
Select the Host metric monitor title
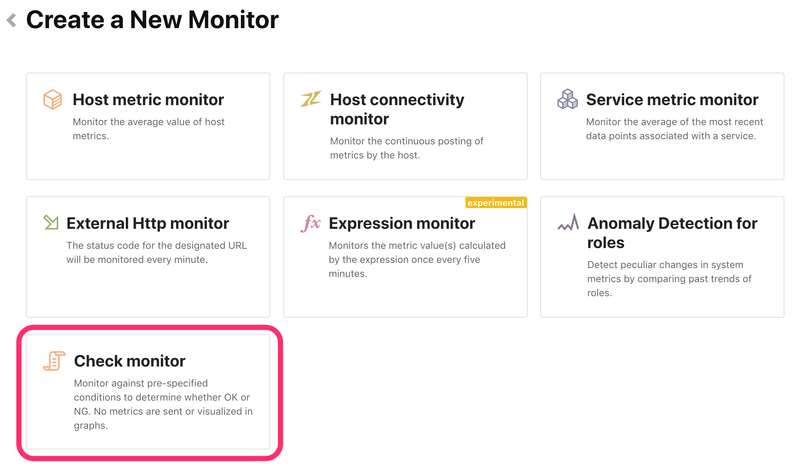(x=148, y=100)
